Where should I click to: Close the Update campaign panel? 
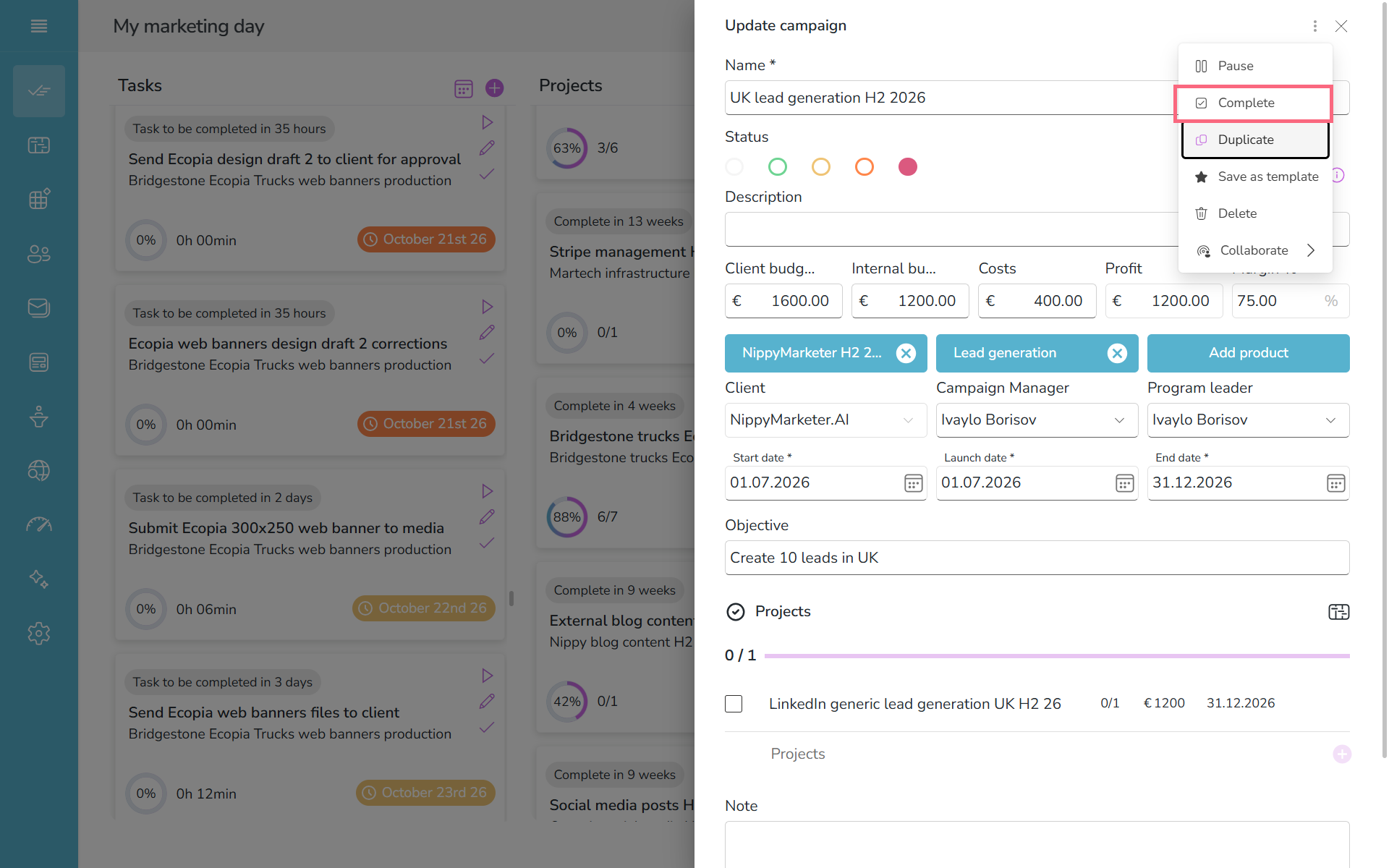[1341, 26]
